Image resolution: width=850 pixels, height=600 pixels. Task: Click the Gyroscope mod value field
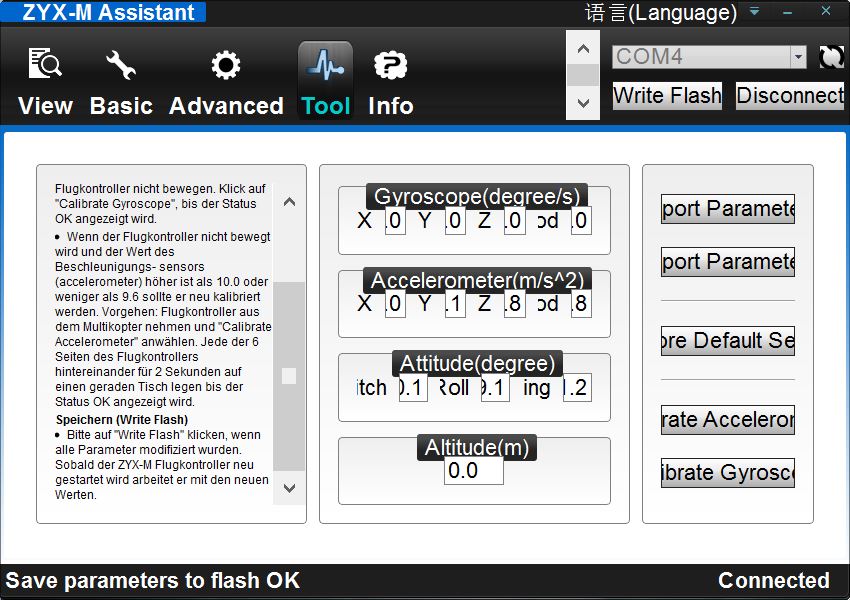[581, 221]
